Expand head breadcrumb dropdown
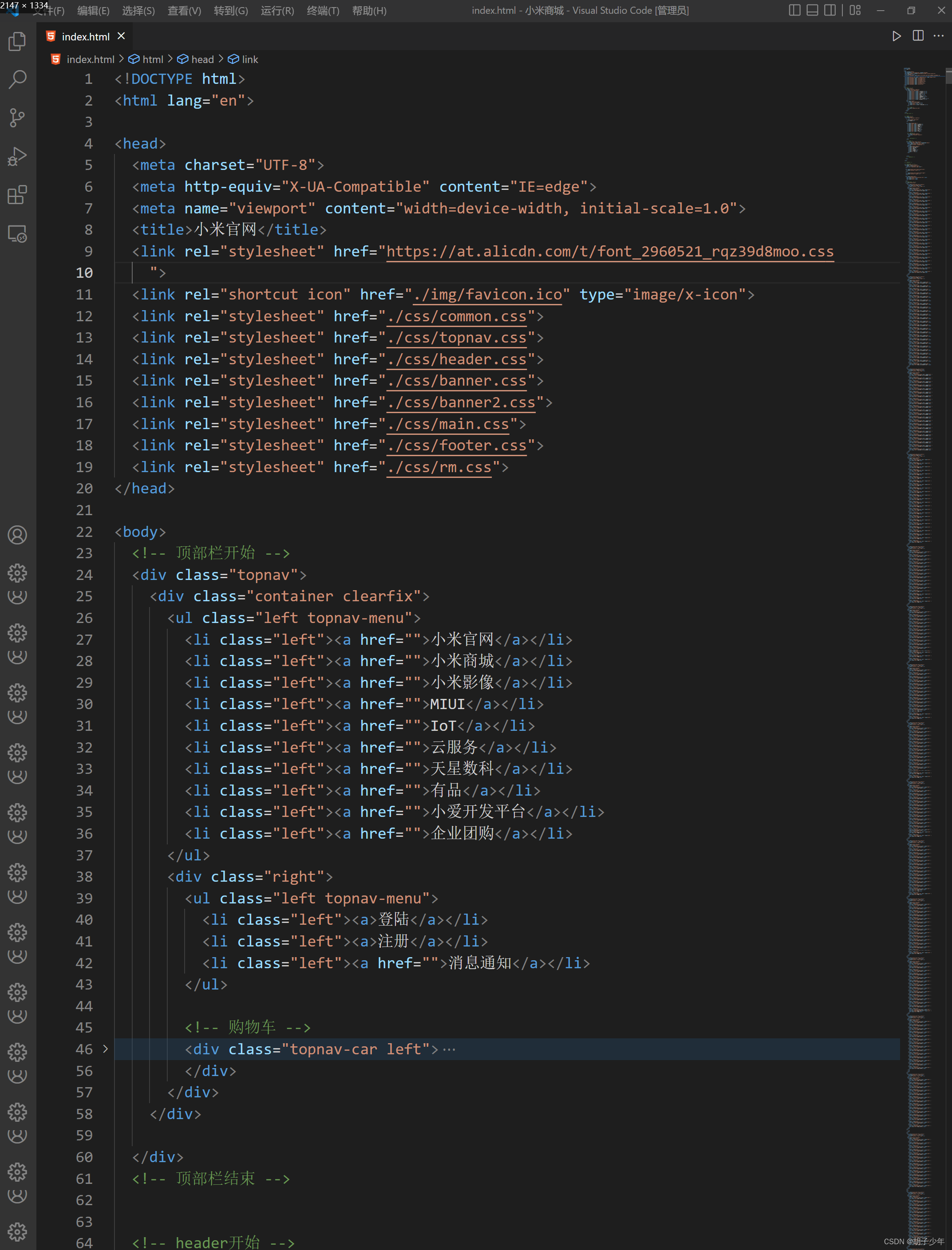Screen dimensions: 952x1250 (202, 59)
